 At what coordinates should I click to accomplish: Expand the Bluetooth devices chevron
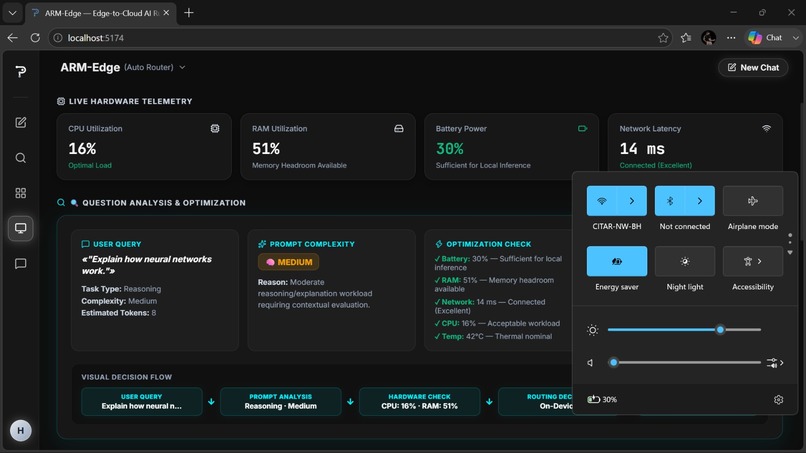[700, 201]
